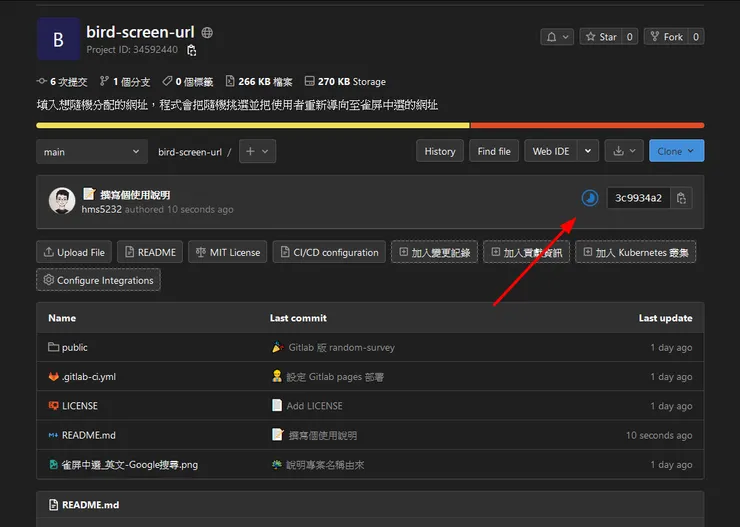The image size is (740, 527).
Task: Click the 加入 Kubernetes 叢集 button
Action: [635, 252]
